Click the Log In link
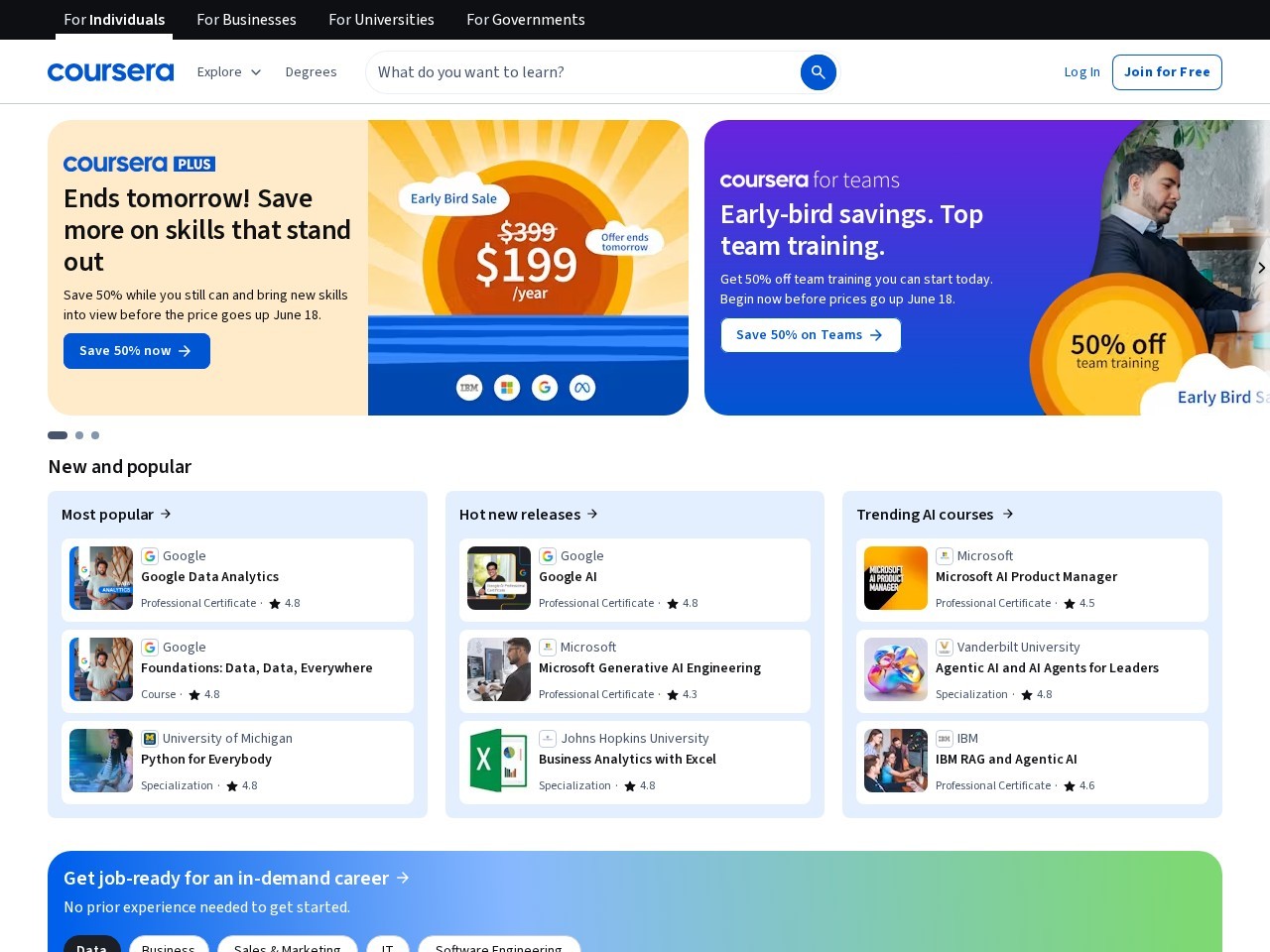The height and width of the screenshot is (952, 1270). 1081,72
